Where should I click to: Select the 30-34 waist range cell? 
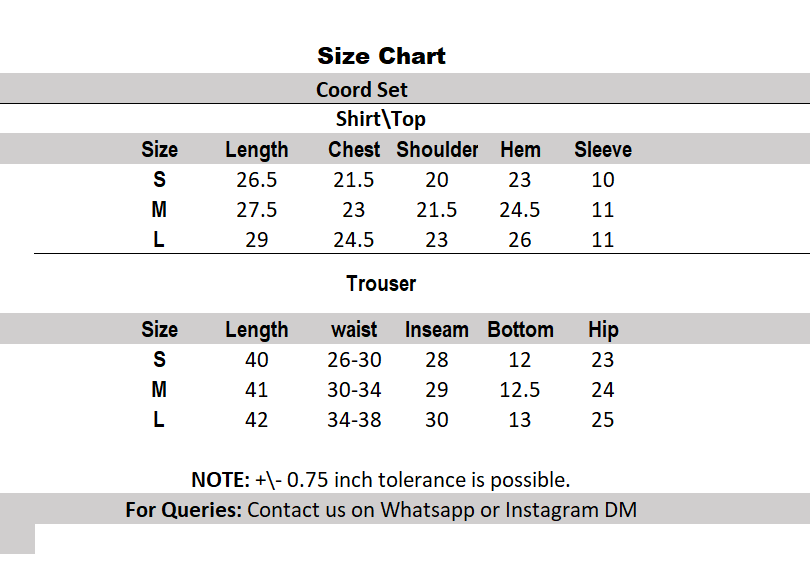[354, 390]
